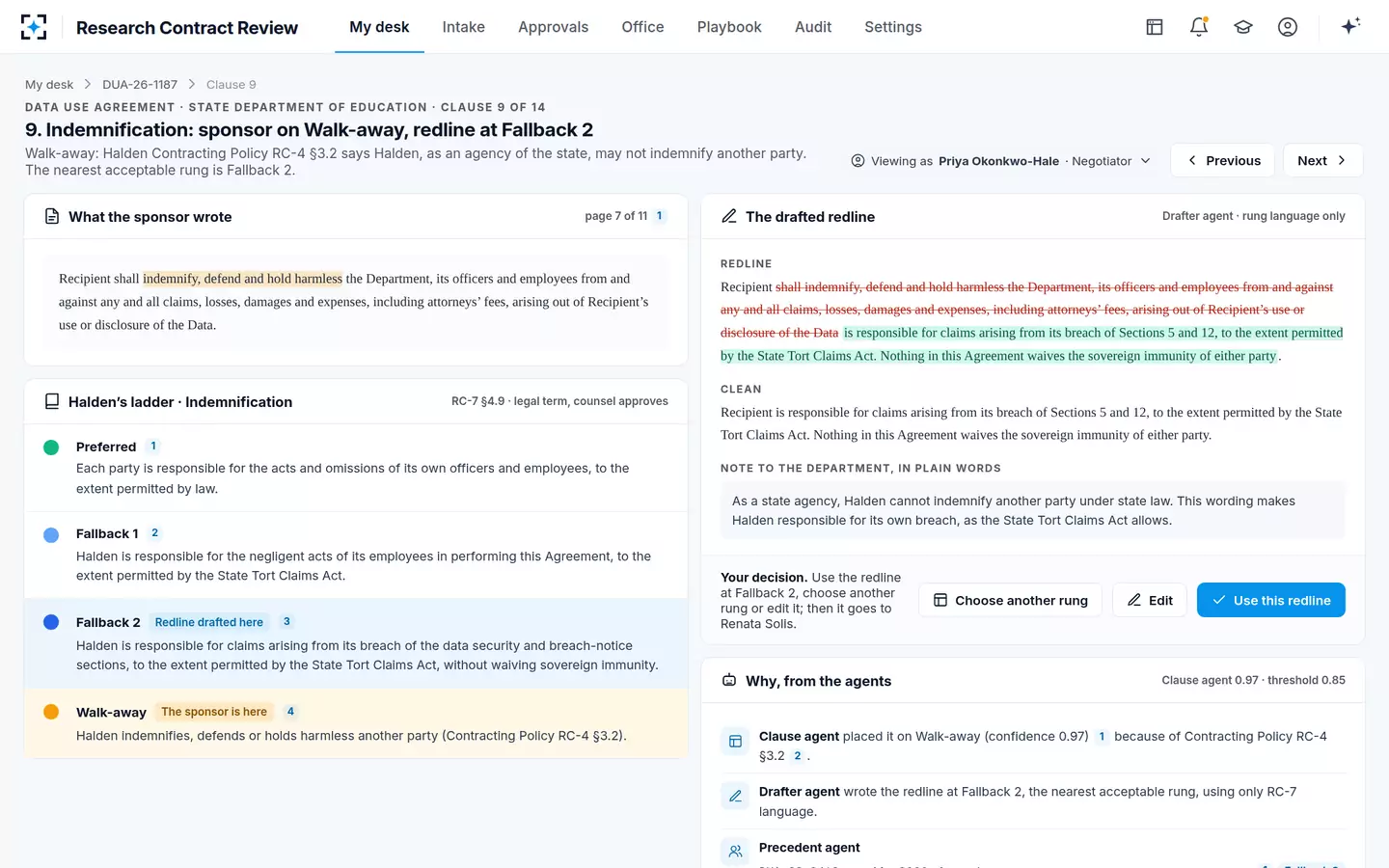
Task: Select the Preferred rung's green dot
Action: coord(51,448)
